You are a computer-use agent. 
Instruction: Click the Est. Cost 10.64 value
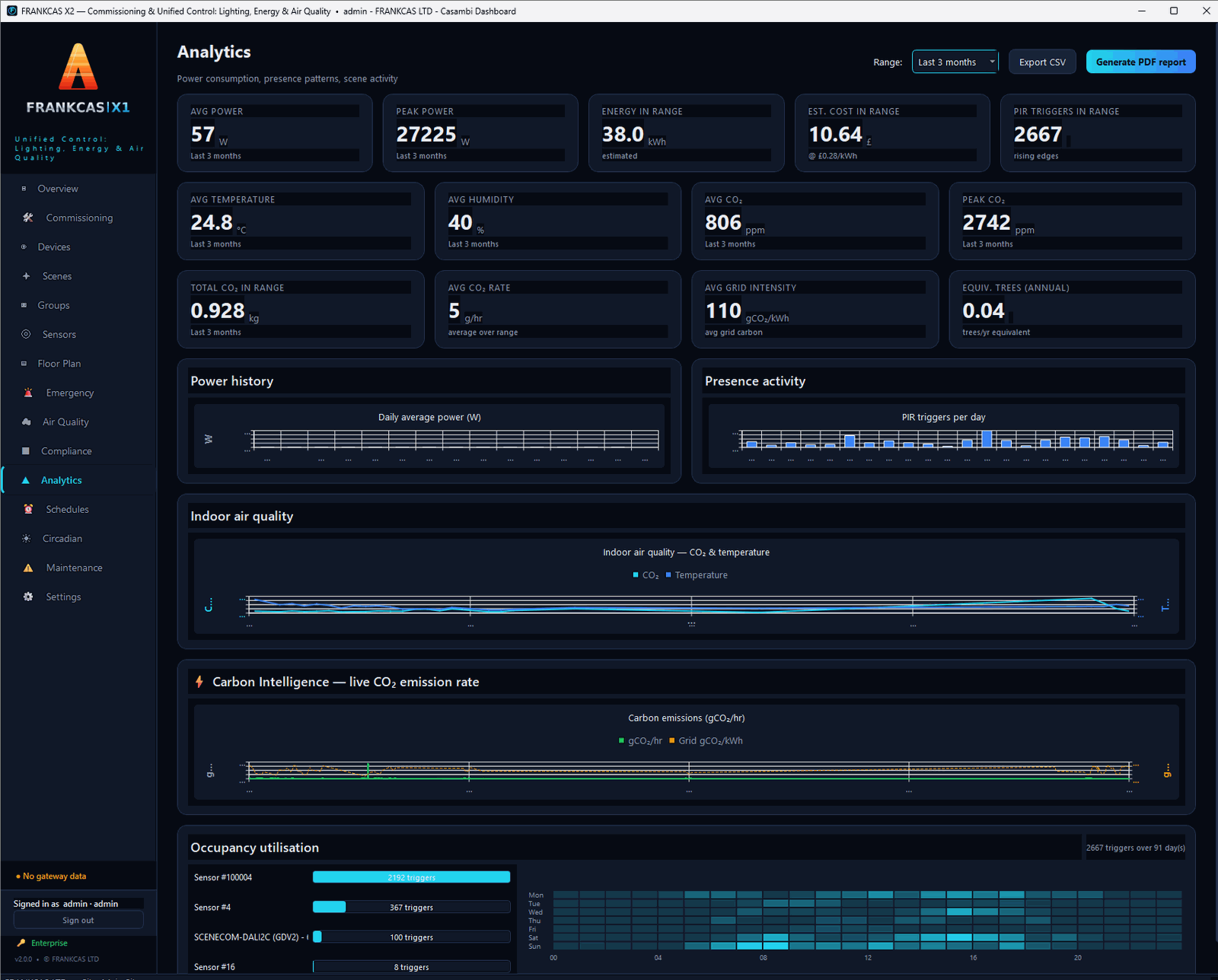pos(835,135)
